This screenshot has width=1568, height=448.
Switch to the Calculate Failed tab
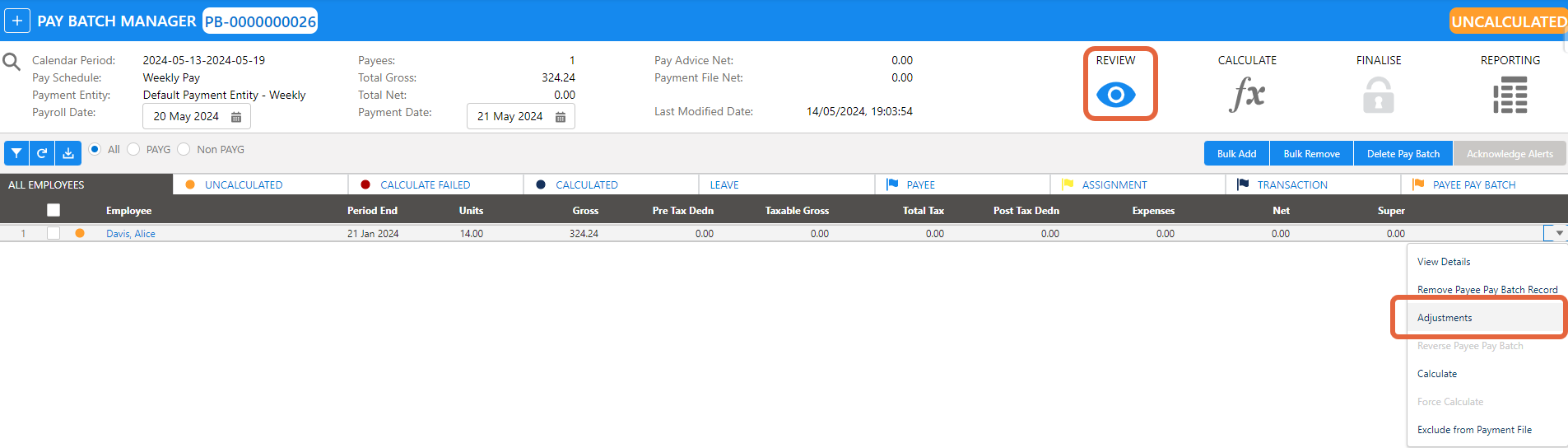click(425, 184)
